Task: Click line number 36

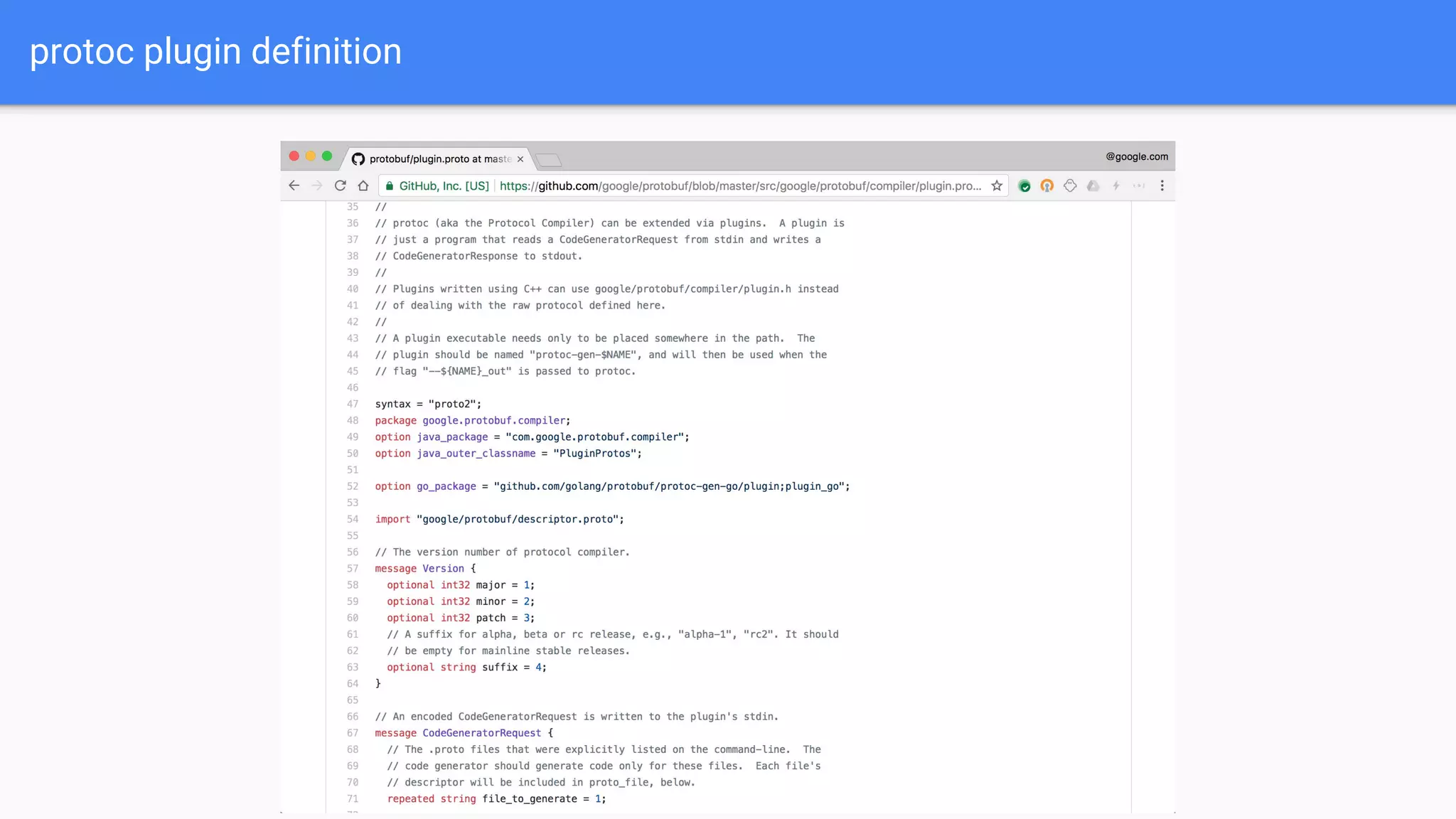Action: click(x=353, y=223)
